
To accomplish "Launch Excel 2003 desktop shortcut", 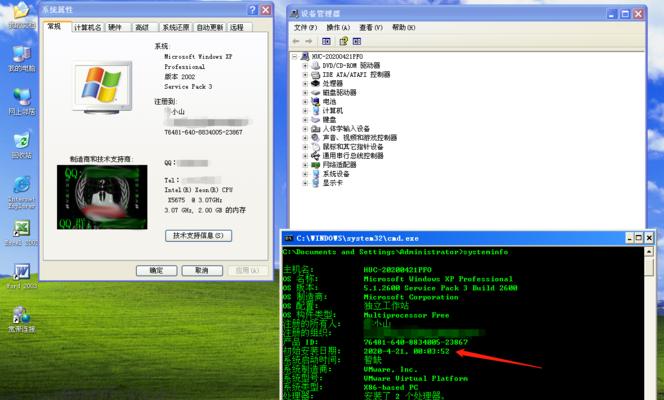I will pyautogui.click(x=21, y=233).
